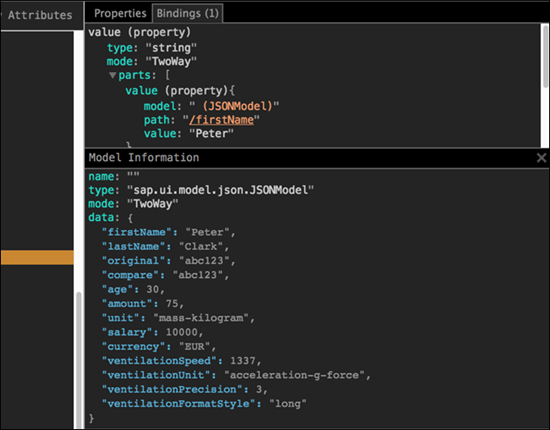Image resolution: width=550 pixels, height=430 pixels.
Task: Open the Attributes tab
Action: 40,15
